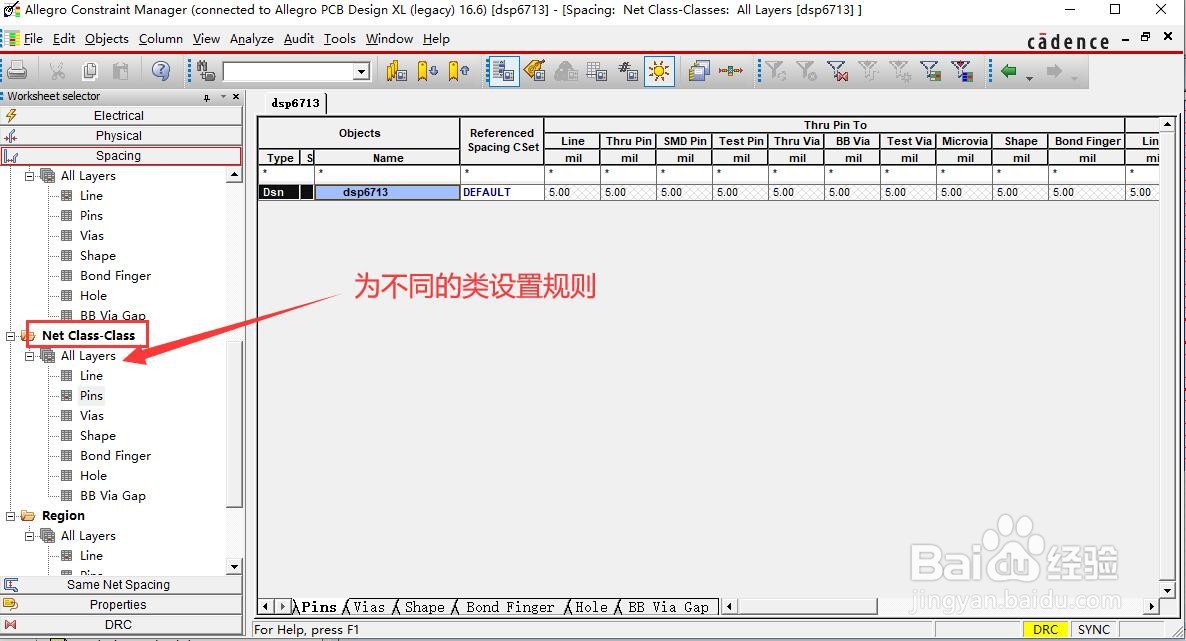Click the tree scrollbar down arrow
The height and width of the screenshot is (641, 1186).
point(234,566)
